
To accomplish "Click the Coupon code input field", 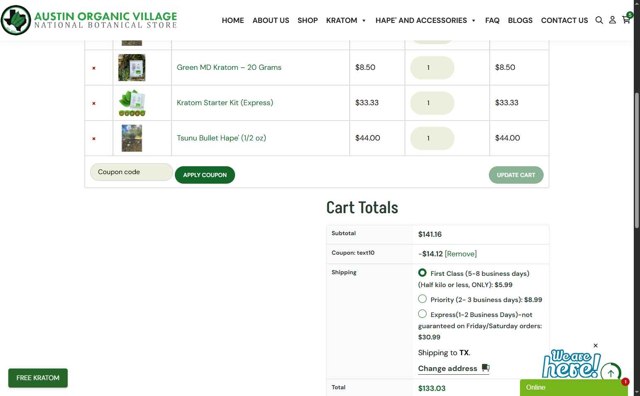I will (x=131, y=172).
